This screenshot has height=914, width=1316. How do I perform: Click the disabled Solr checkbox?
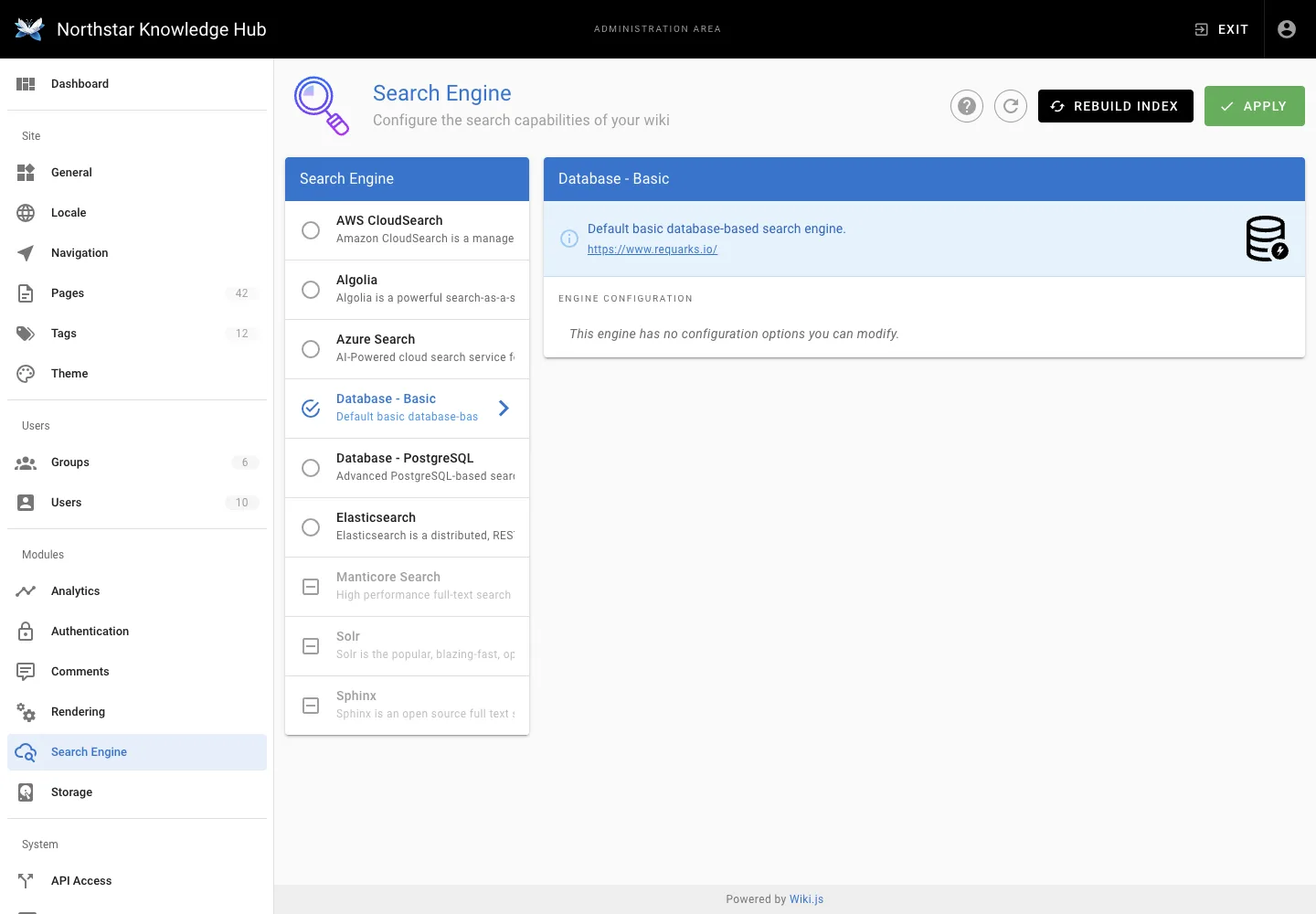(311, 646)
